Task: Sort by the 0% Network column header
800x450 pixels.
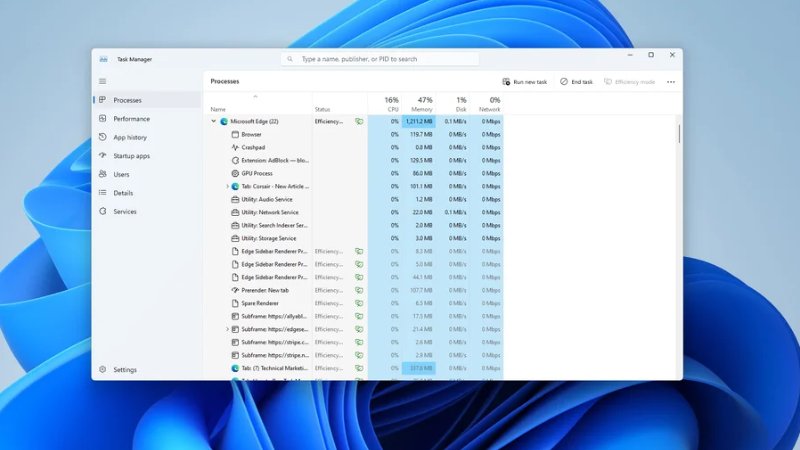Action: click(x=486, y=104)
